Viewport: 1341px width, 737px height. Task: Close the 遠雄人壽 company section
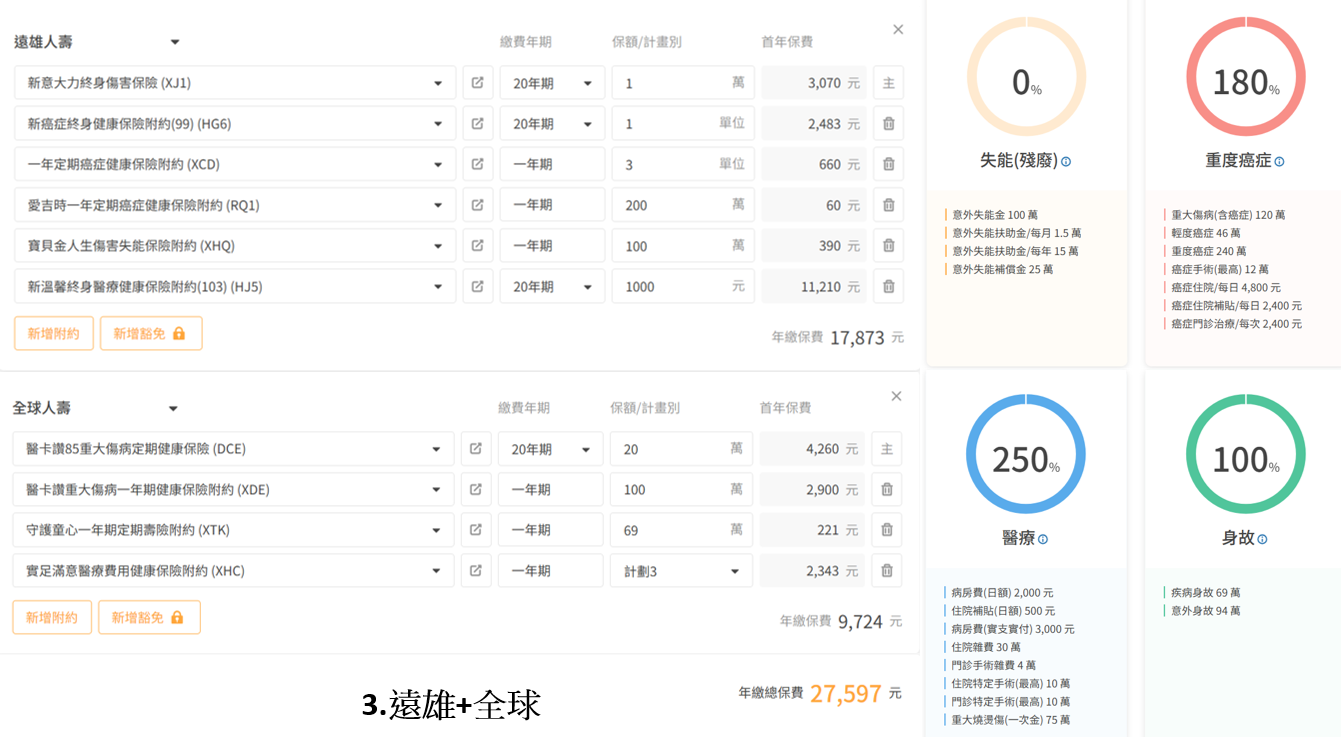[898, 30]
